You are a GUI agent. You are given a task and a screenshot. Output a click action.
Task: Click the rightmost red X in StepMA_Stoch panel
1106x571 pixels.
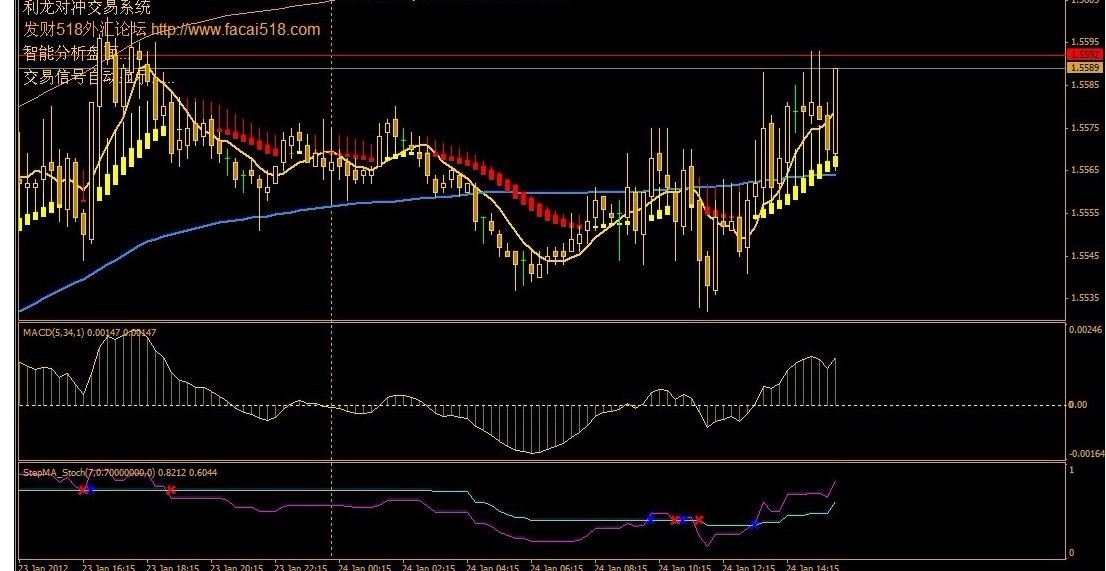pyautogui.click(x=699, y=519)
